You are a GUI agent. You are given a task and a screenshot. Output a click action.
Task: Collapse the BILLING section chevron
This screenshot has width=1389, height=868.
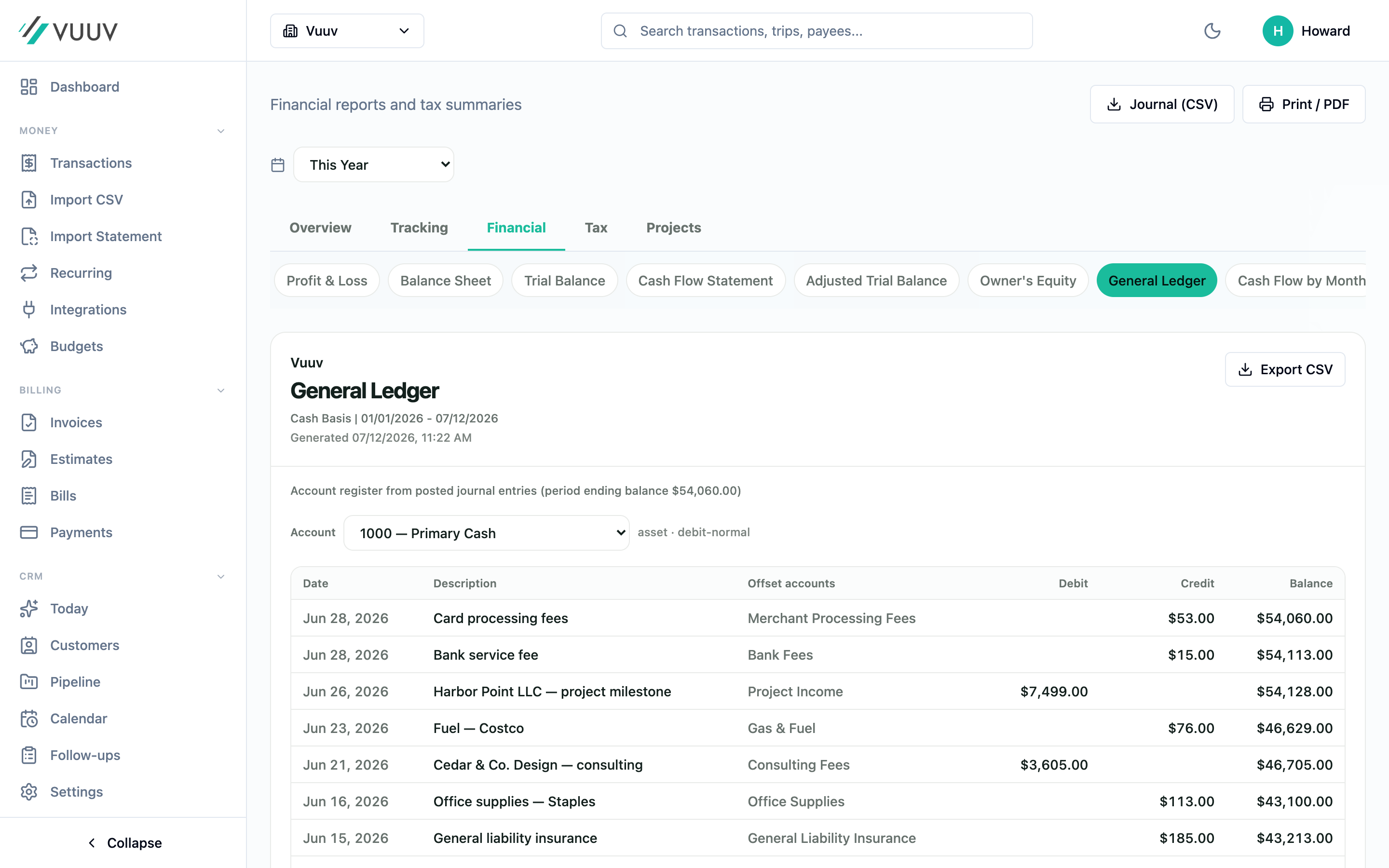tap(221, 391)
